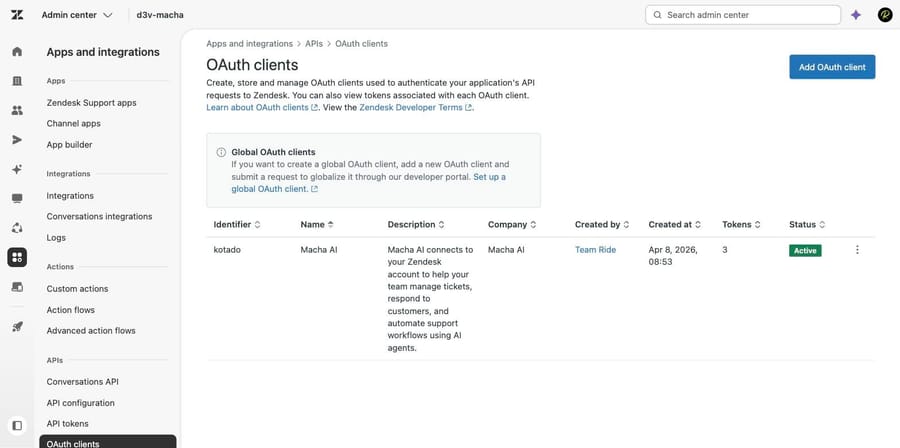
Task: Open Set up a global OAuth client link
Action: click(368, 183)
